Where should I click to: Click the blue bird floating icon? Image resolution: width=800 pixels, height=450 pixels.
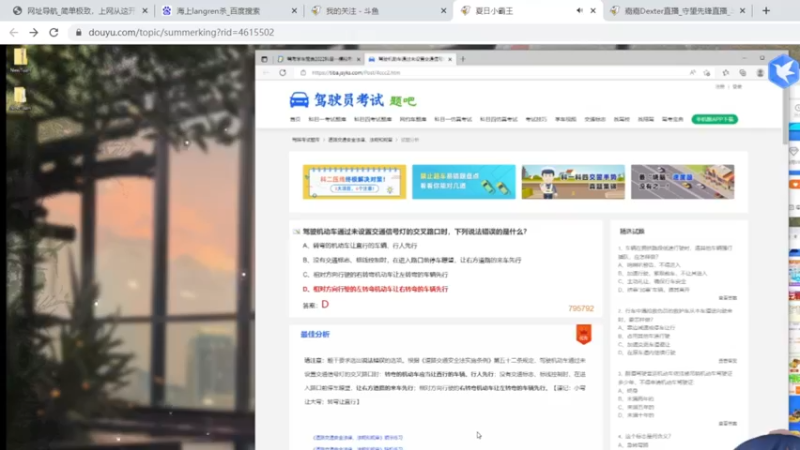click(783, 71)
